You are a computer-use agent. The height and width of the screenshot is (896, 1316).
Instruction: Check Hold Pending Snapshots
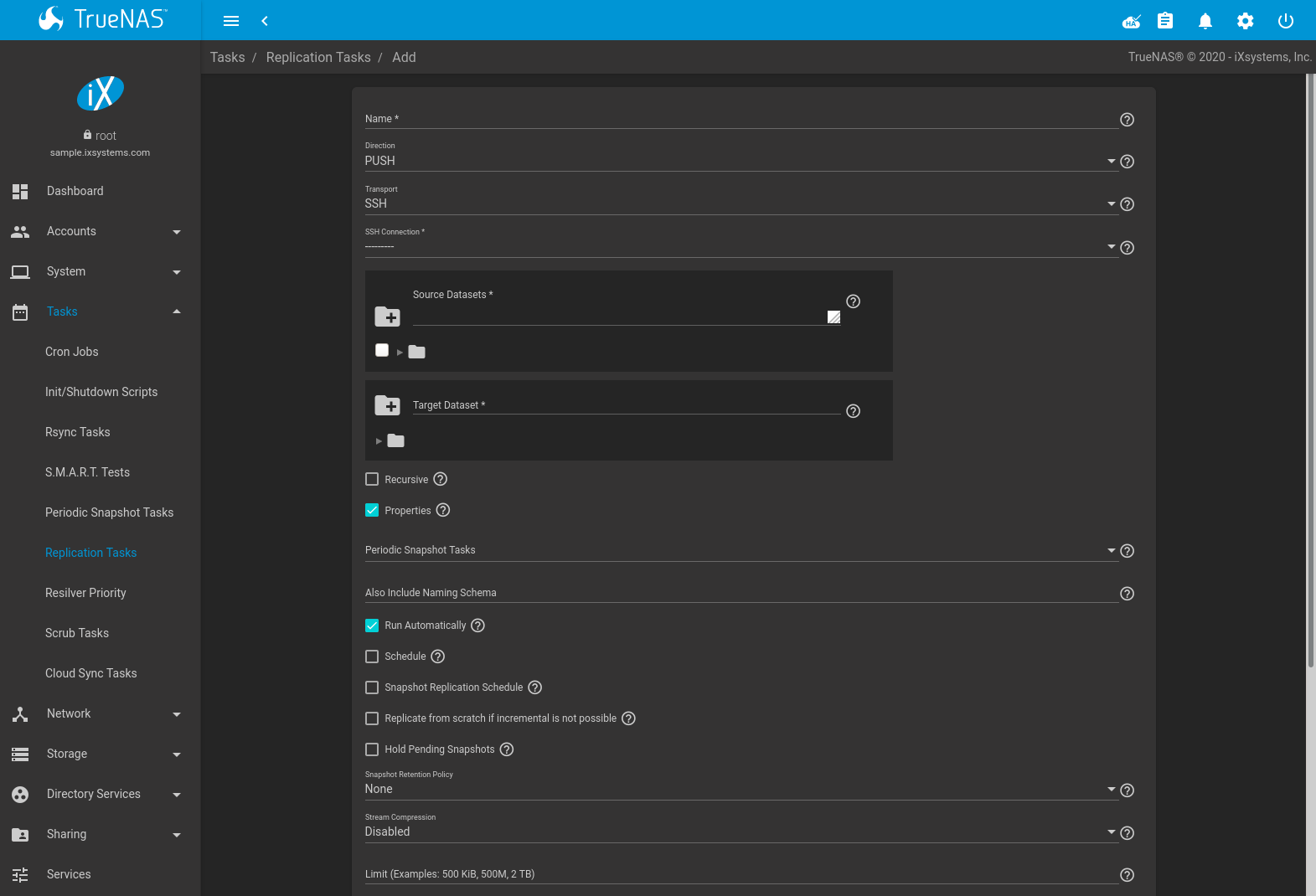pos(372,749)
